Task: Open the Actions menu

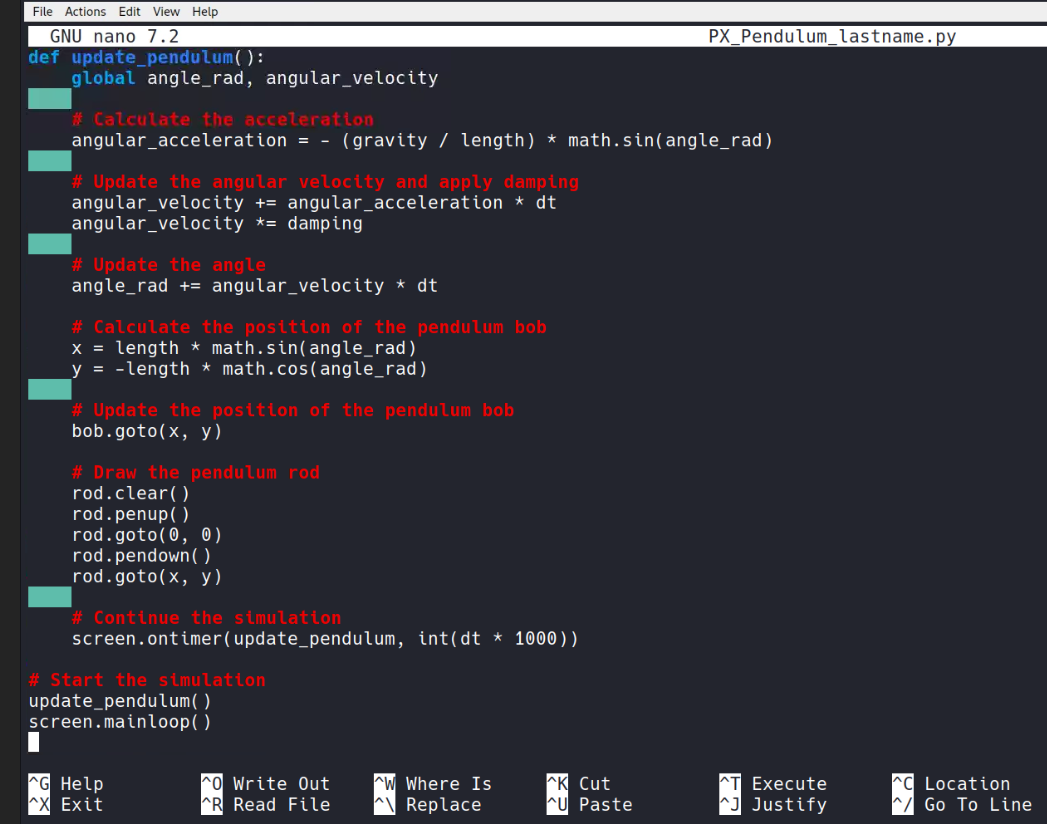Action: click(x=85, y=11)
